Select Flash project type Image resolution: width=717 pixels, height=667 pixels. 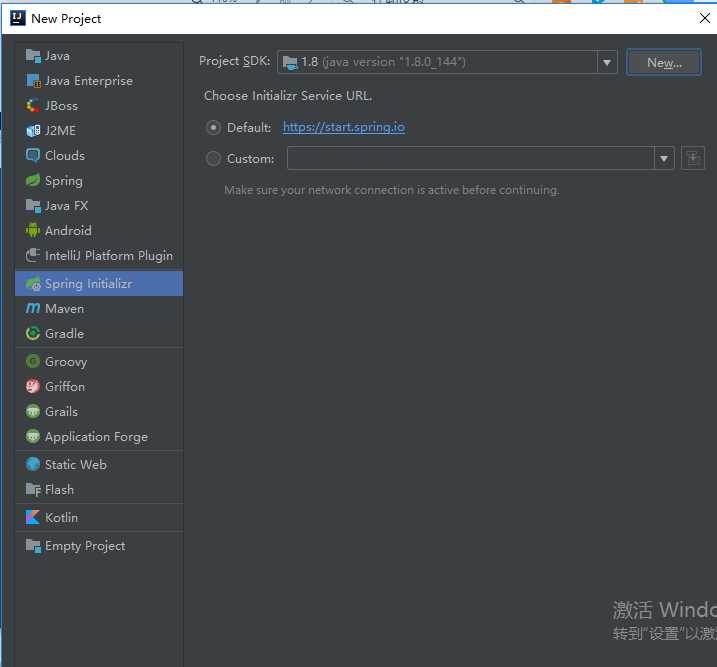click(x=99, y=490)
